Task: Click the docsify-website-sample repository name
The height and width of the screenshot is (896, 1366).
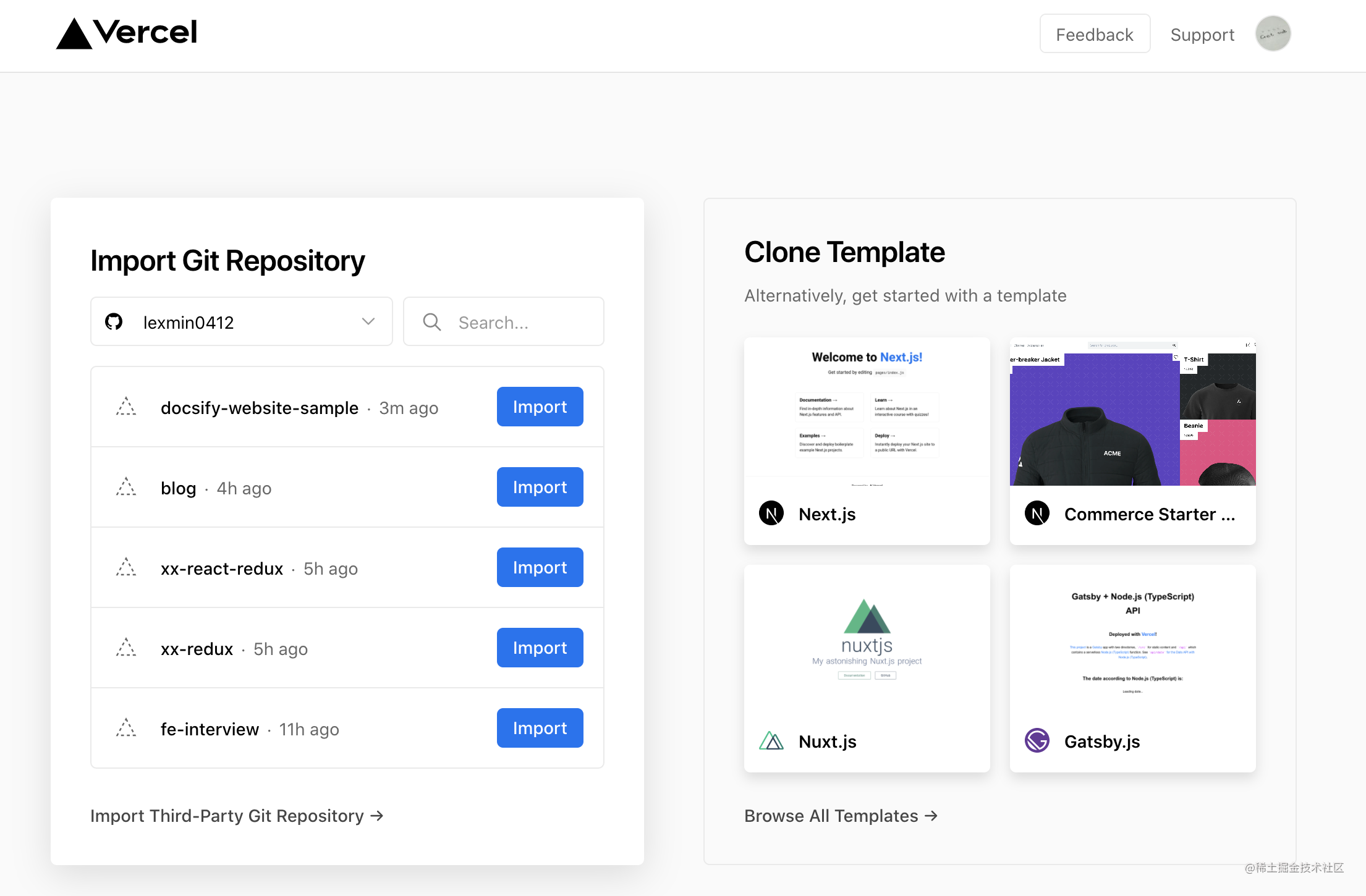Action: 260,408
